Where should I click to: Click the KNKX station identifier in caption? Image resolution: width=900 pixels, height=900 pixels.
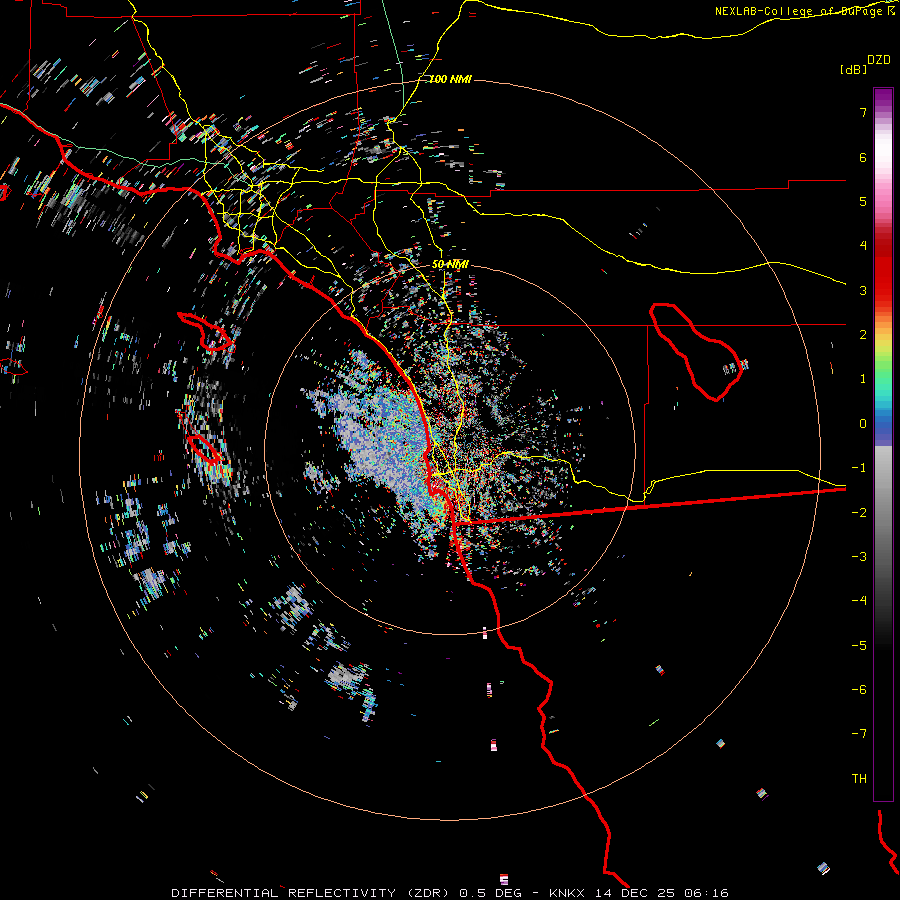tap(567, 893)
